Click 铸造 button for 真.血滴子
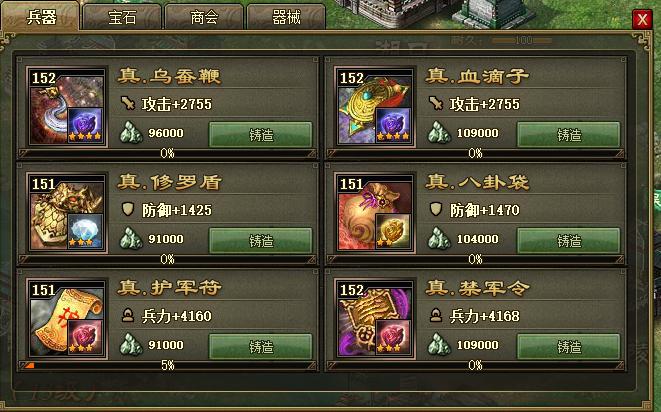Viewport: 661px width, 412px height. pyautogui.click(x=569, y=135)
